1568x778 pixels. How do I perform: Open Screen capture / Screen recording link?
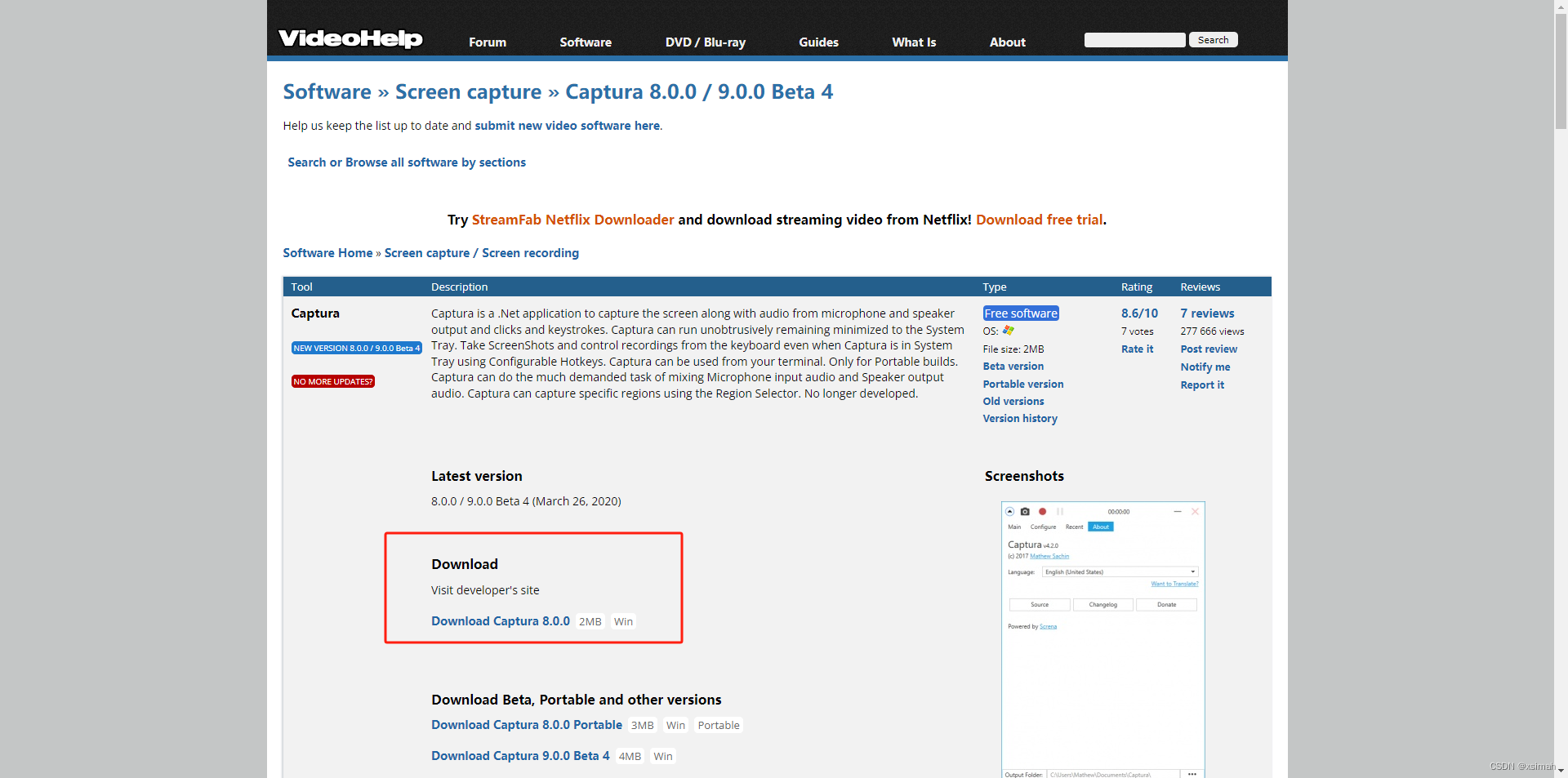coord(481,253)
